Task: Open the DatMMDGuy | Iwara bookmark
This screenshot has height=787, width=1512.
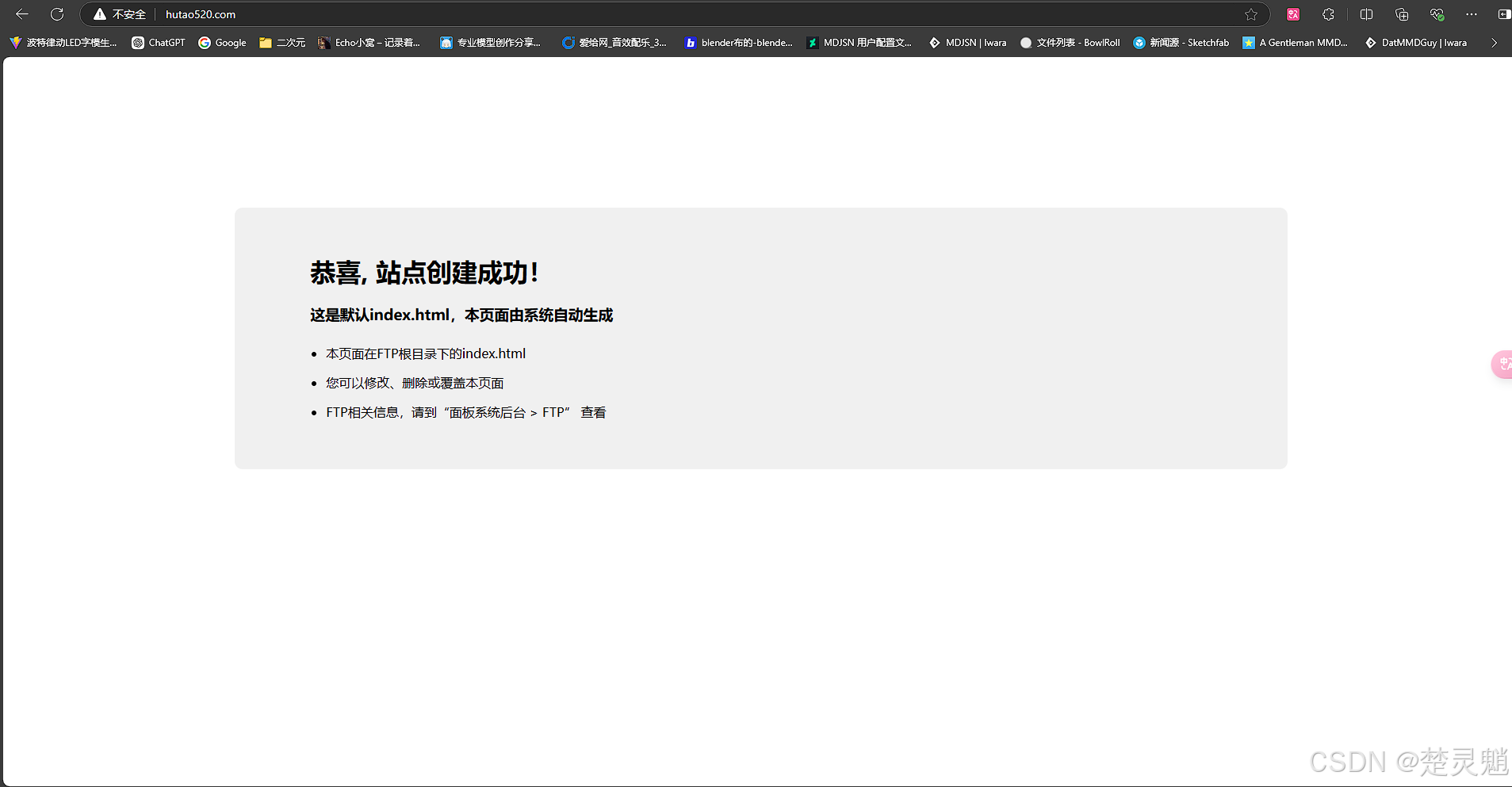Action: [x=1416, y=43]
